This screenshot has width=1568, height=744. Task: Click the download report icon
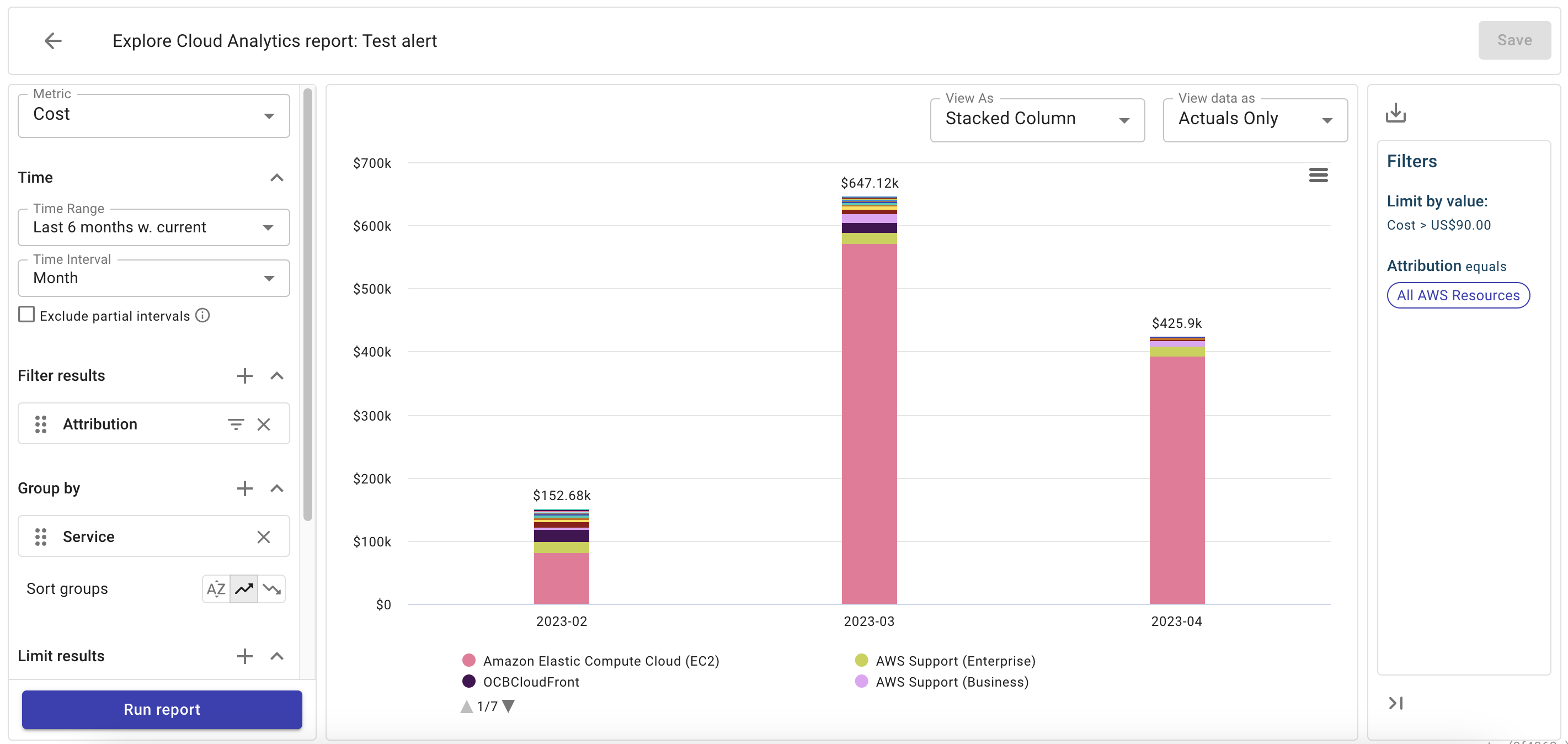click(x=1395, y=113)
